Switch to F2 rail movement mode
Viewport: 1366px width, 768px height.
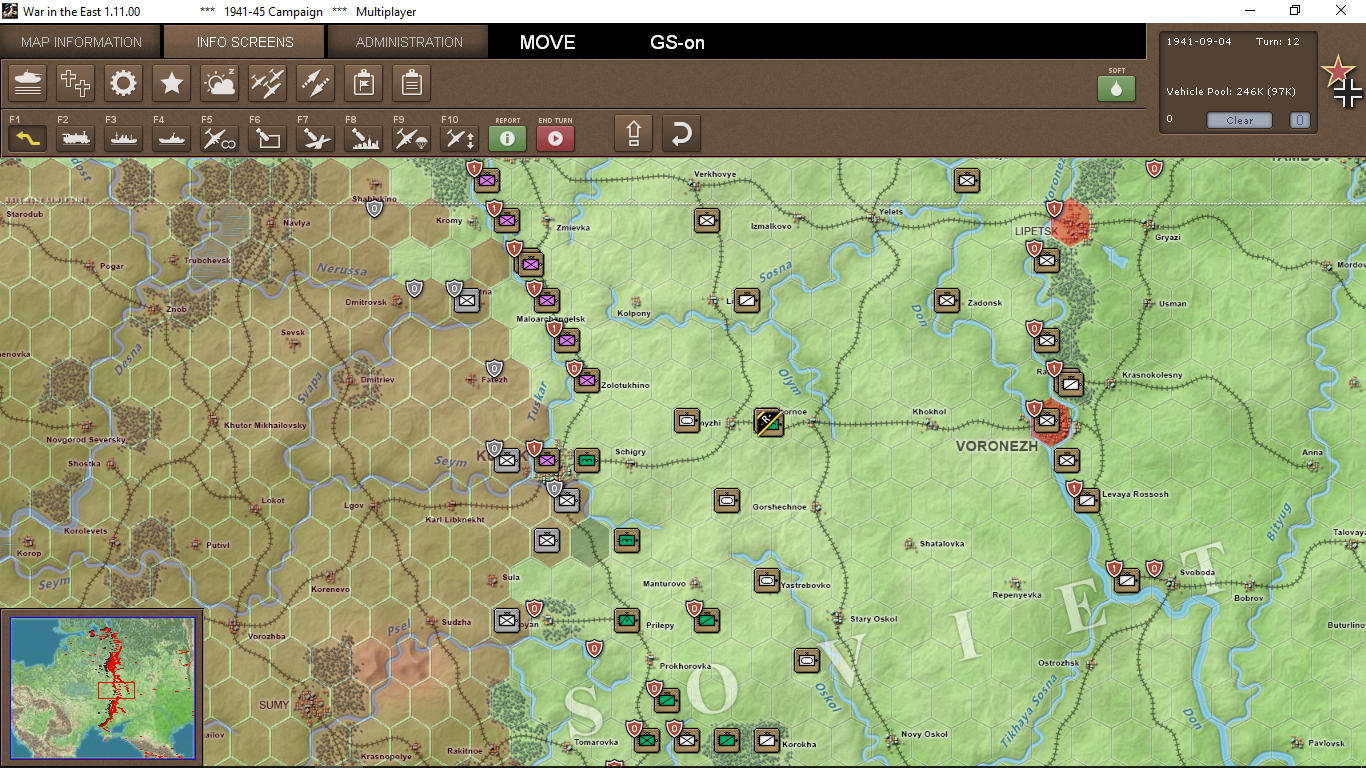[75, 138]
